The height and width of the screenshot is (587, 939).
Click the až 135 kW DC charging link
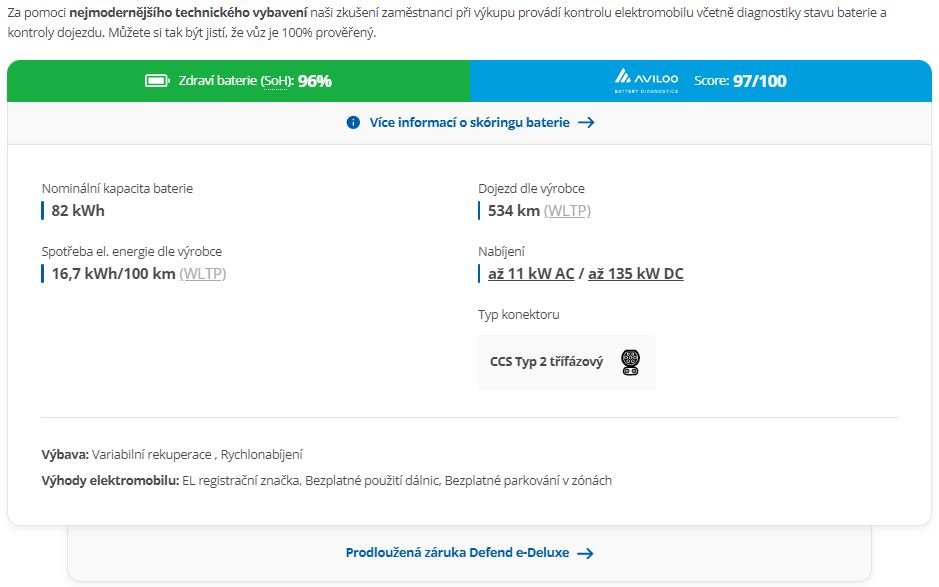pos(635,273)
